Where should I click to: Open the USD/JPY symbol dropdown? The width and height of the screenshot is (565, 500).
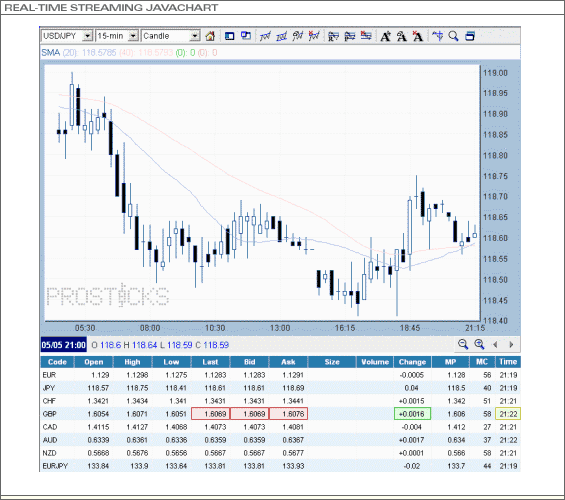coord(88,36)
